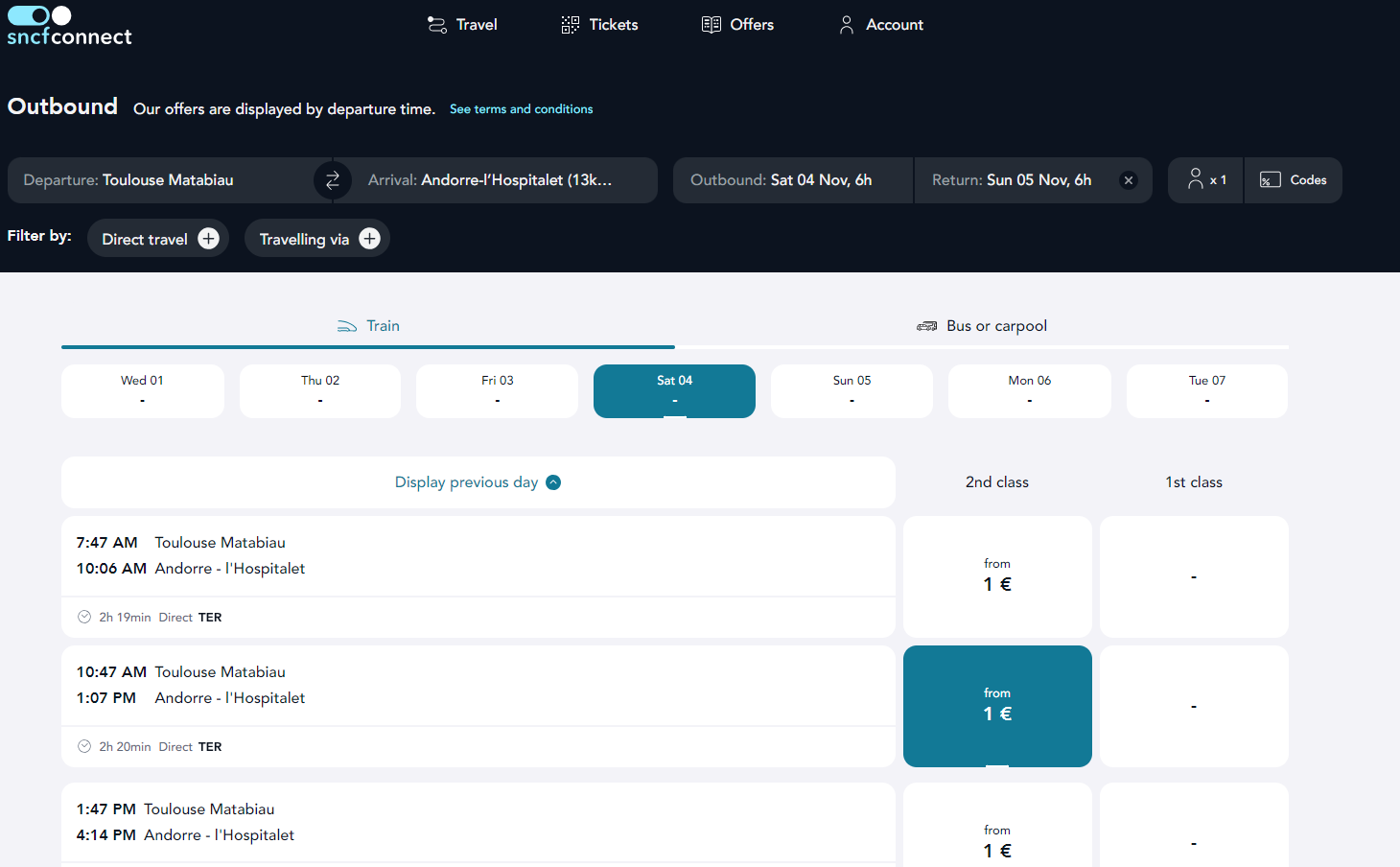The width and height of the screenshot is (1400, 867).
Task: Open the Account menu
Action: point(881,25)
